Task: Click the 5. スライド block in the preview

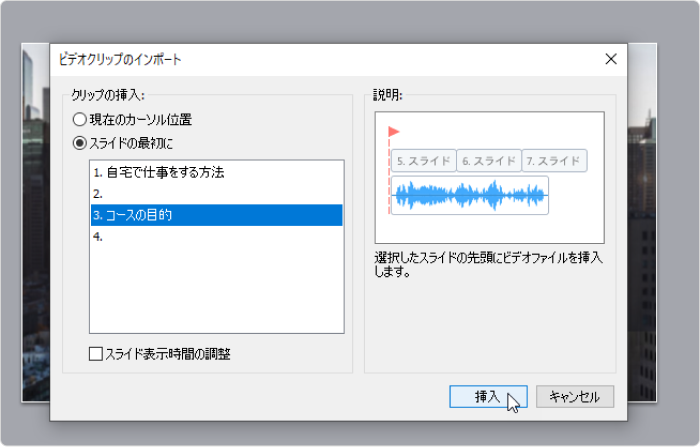Action: [424, 161]
